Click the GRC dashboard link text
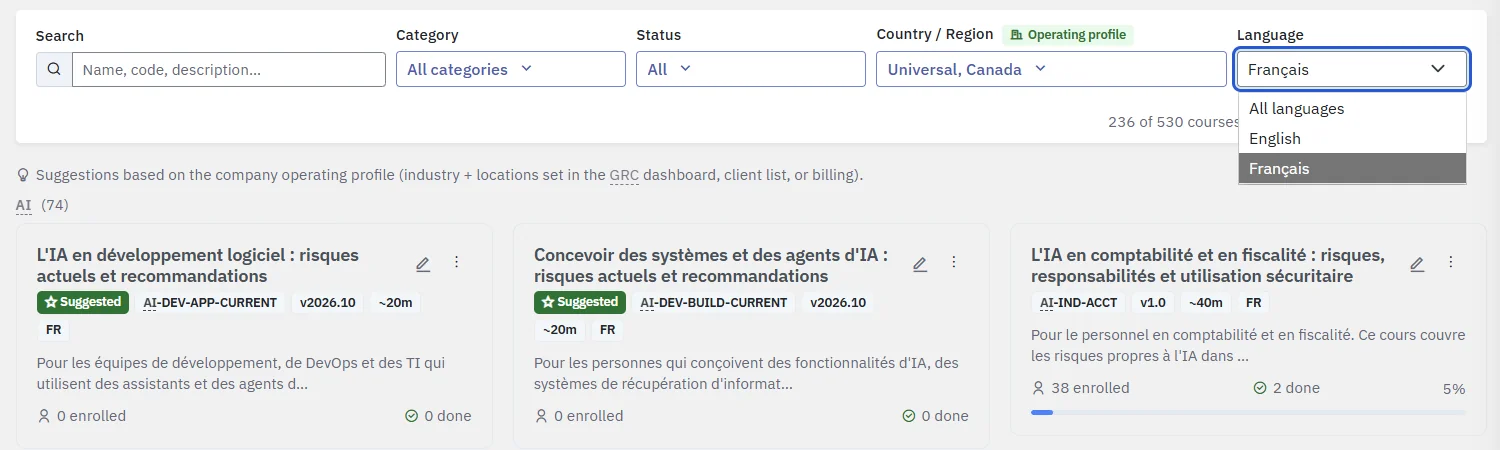 pyautogui.click(x=624, y=175)
